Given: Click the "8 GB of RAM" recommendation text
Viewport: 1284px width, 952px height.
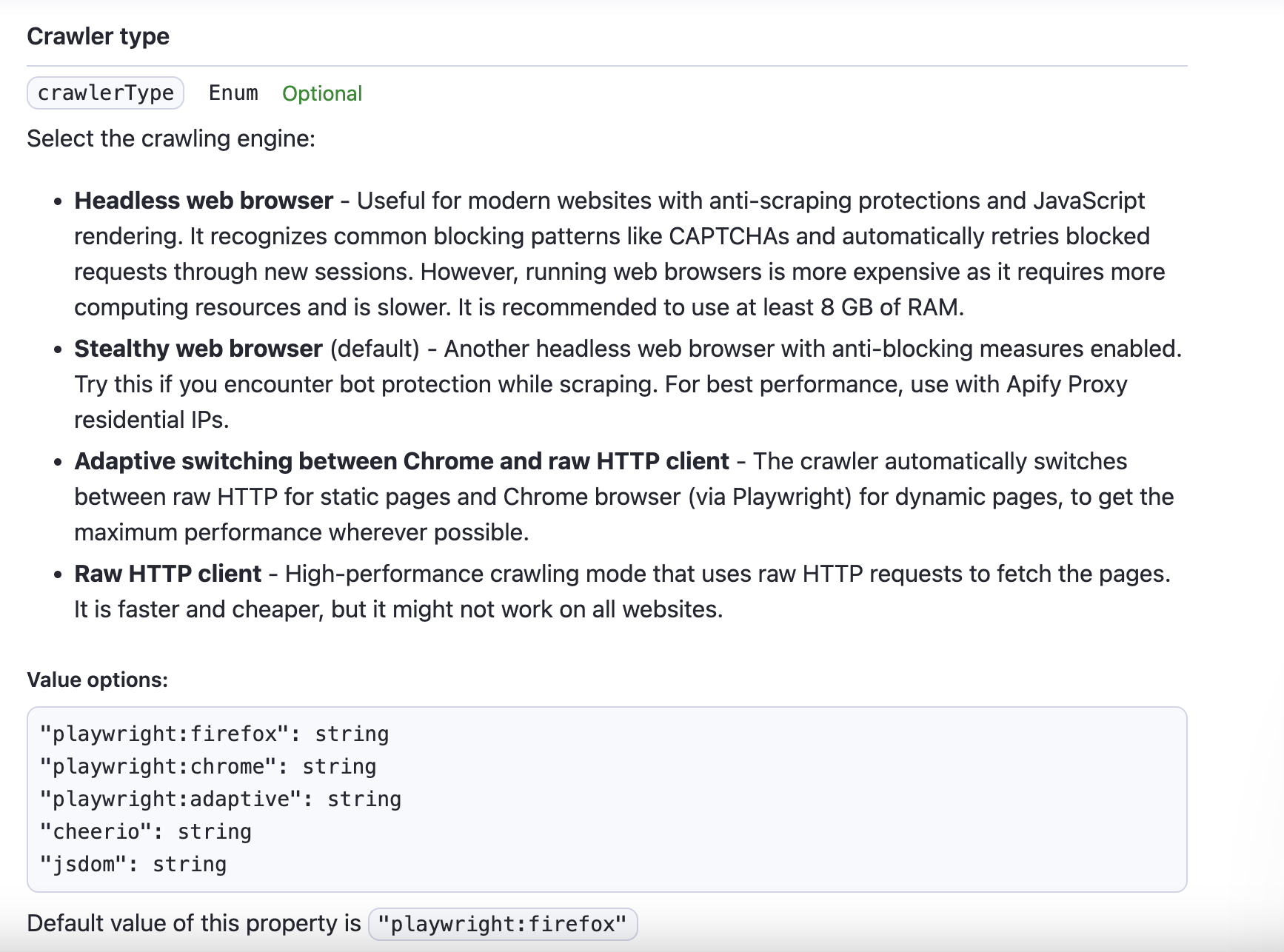Looking at the screenshot, I should [x=891, y=307].
